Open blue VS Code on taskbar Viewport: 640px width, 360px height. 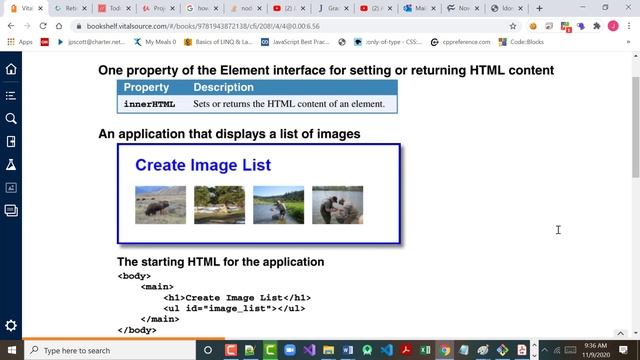(387, 350)
